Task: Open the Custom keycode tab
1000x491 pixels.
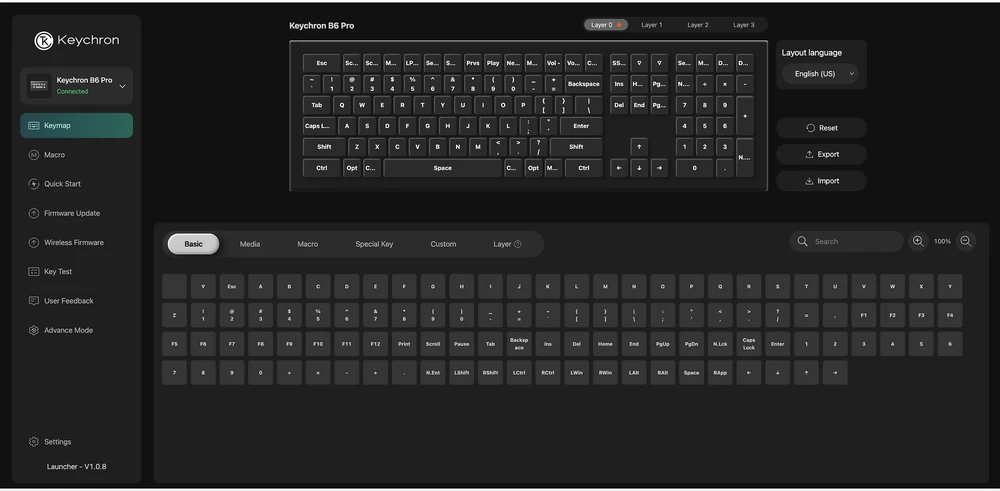Action: [x=443, y=244]
